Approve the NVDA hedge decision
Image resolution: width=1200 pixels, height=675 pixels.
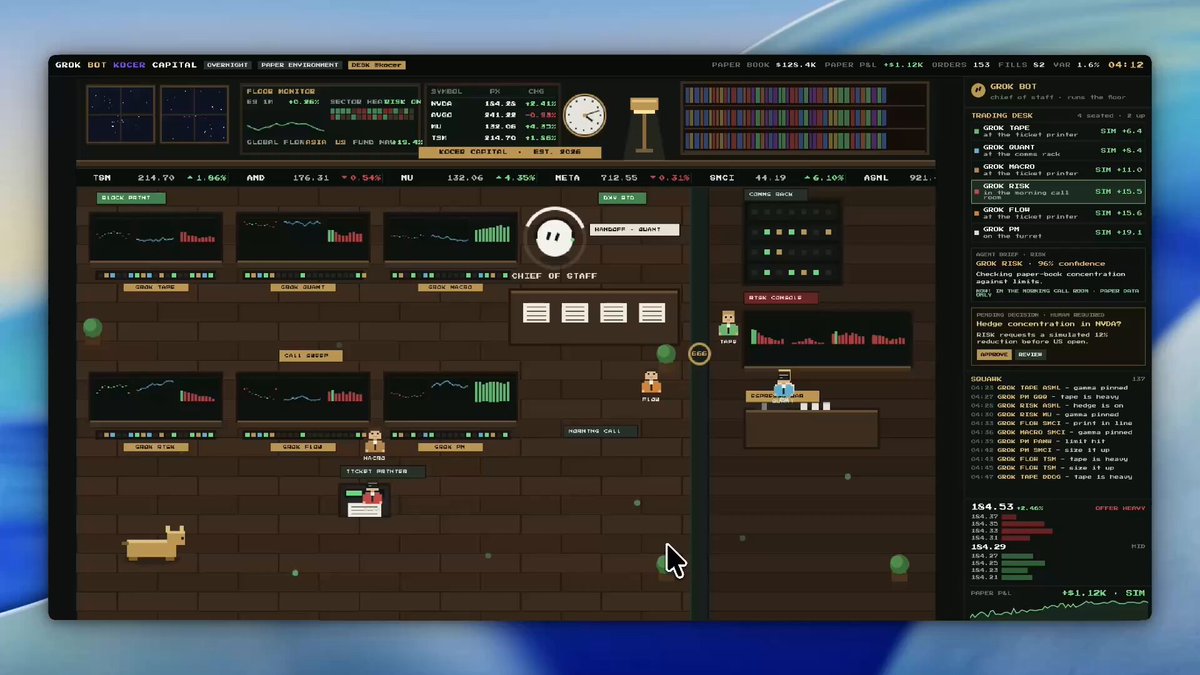pos(994,354)
